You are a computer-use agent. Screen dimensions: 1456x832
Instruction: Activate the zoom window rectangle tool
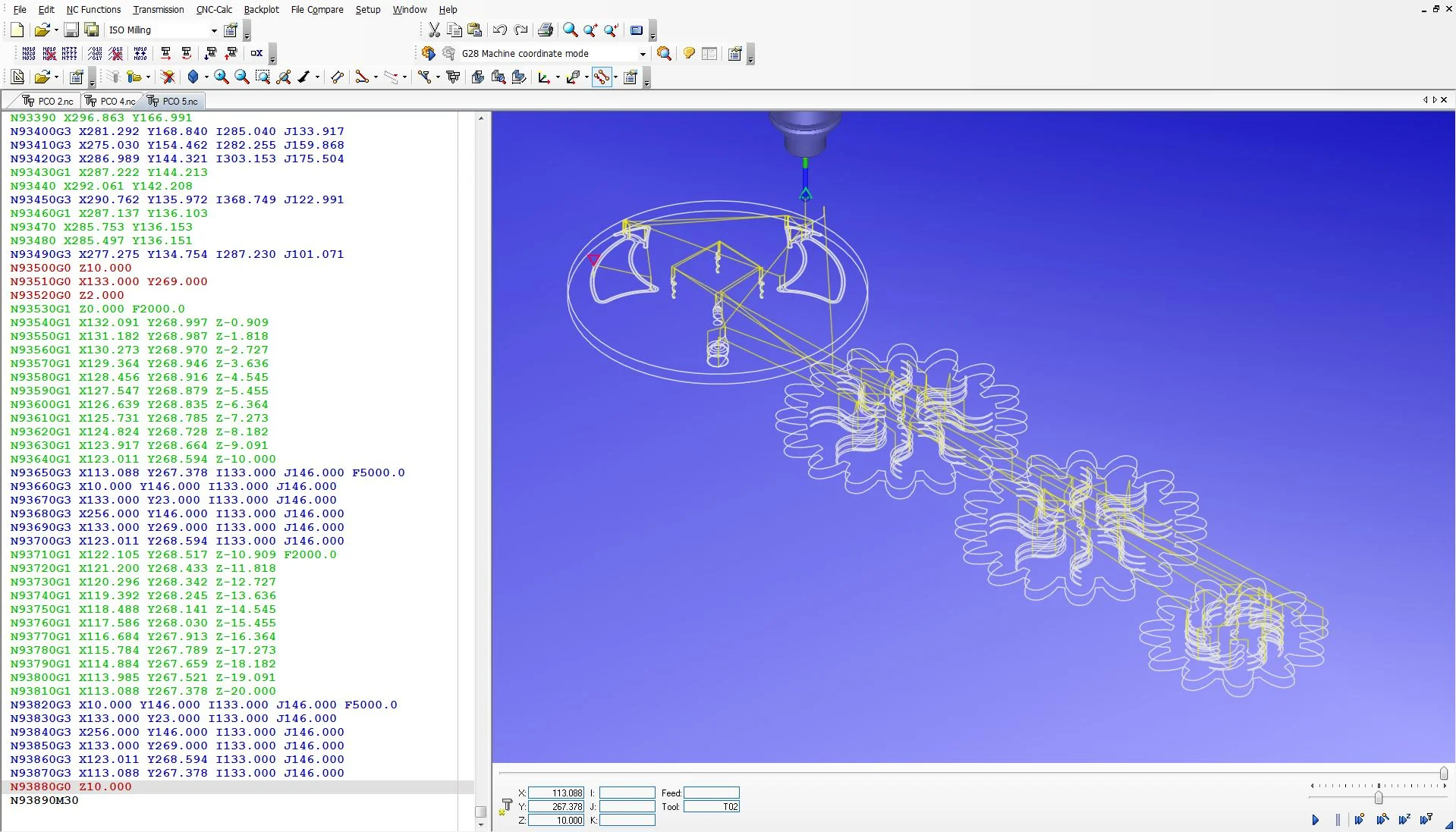[x=263, y=77]
